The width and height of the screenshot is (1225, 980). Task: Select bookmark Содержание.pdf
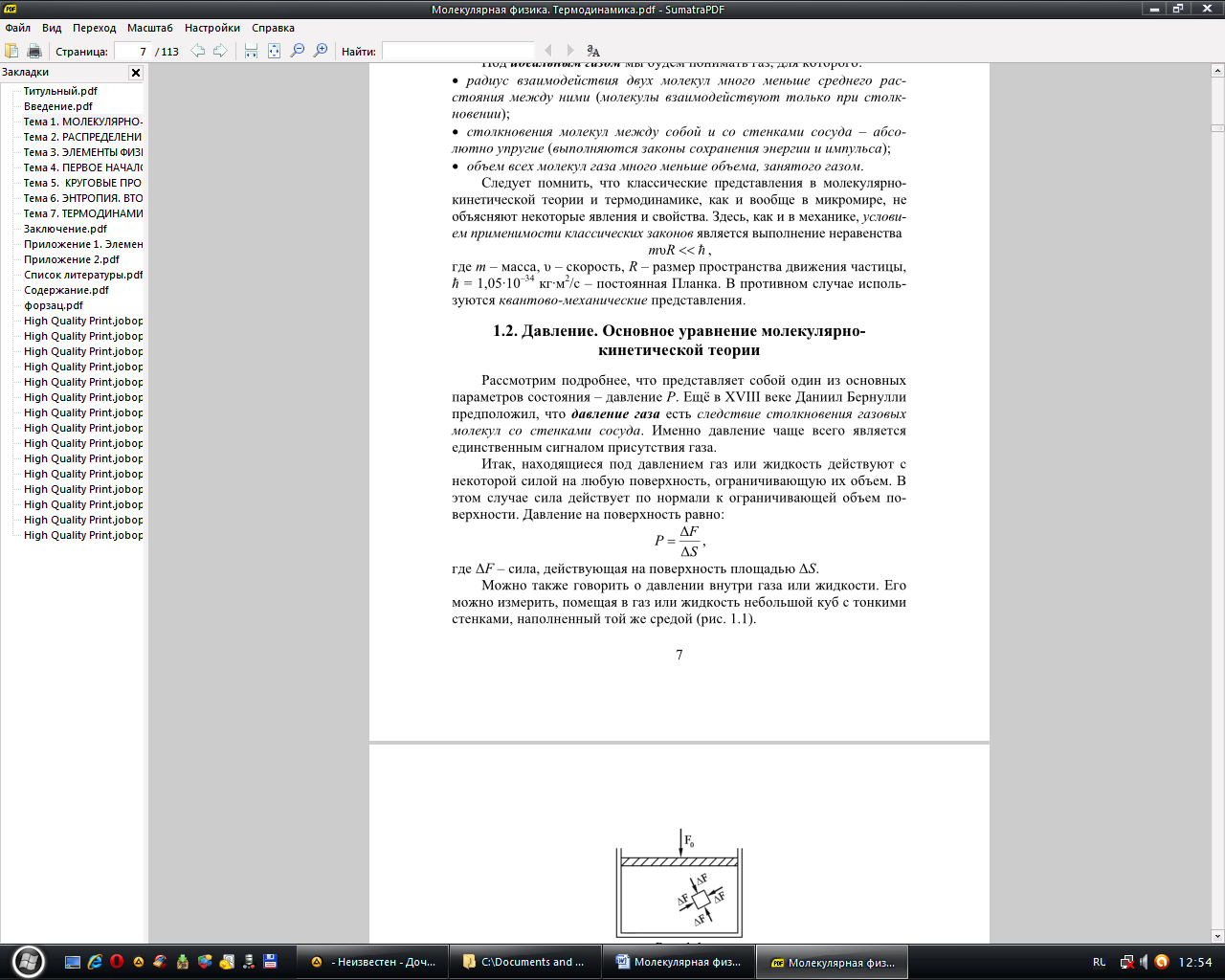(66, 290)
